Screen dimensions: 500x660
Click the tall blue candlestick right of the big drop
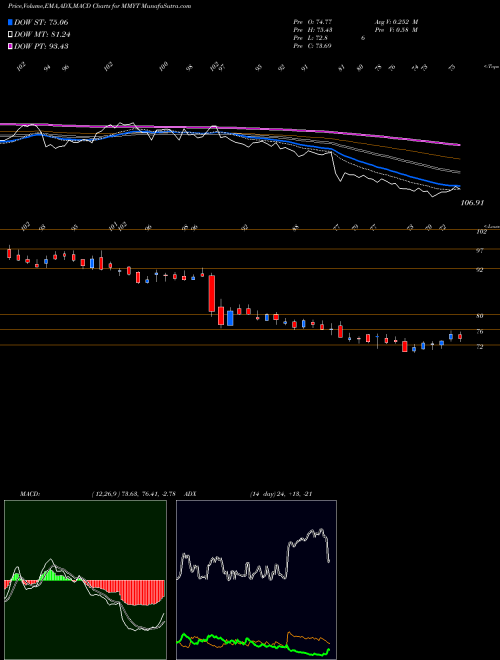(x=230, y=318)
